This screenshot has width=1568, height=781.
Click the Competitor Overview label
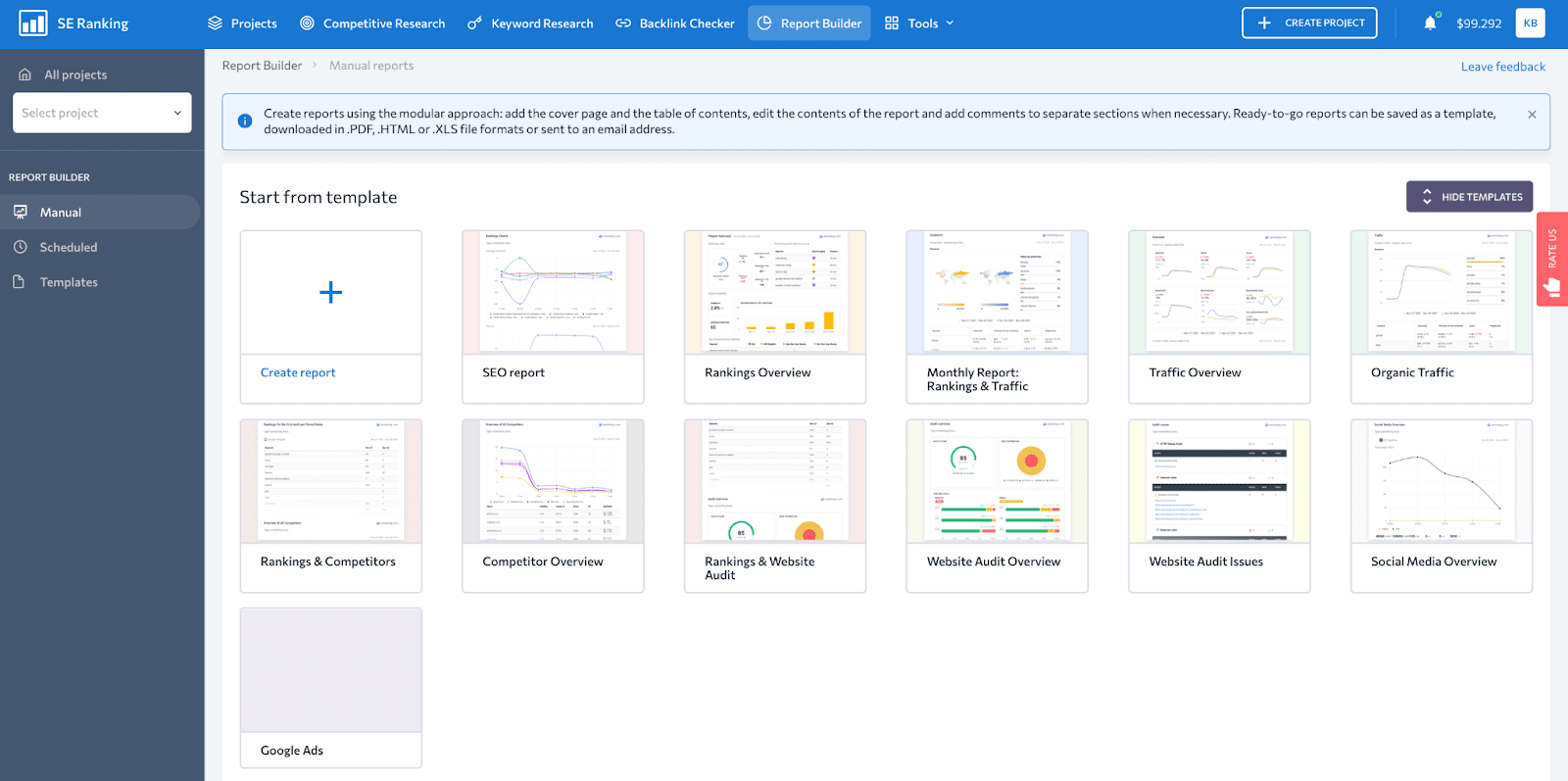pos(543,561)
